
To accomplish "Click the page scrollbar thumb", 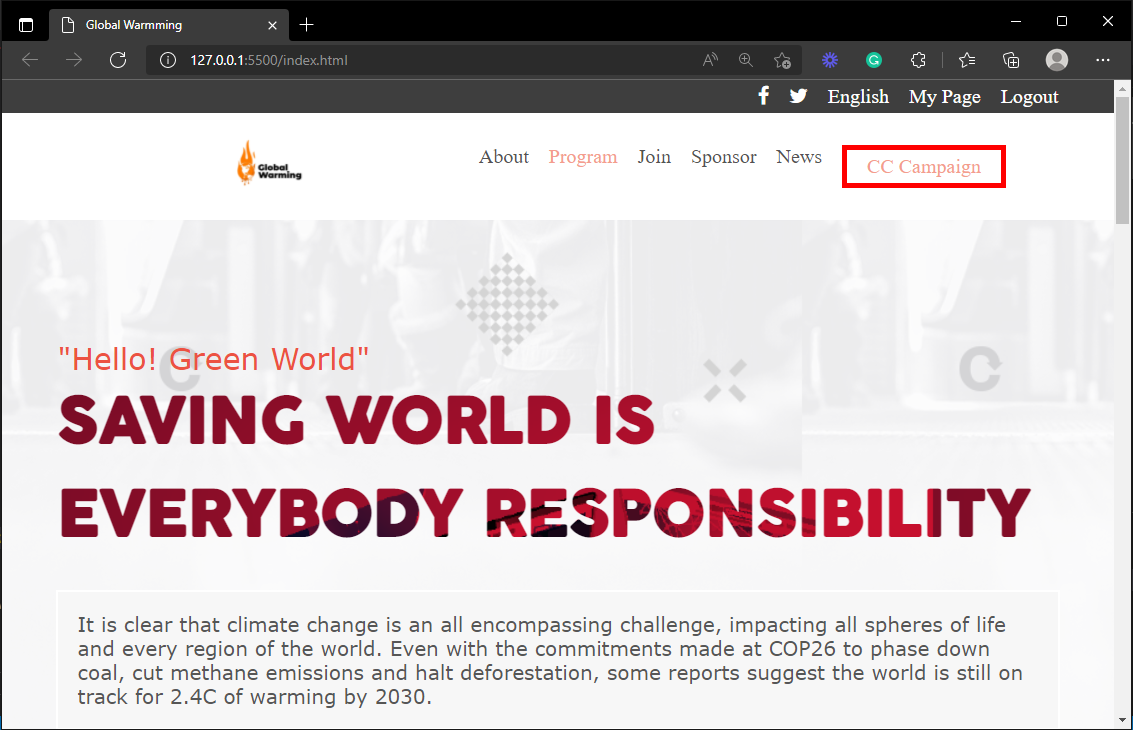I will pos(1121,160).
